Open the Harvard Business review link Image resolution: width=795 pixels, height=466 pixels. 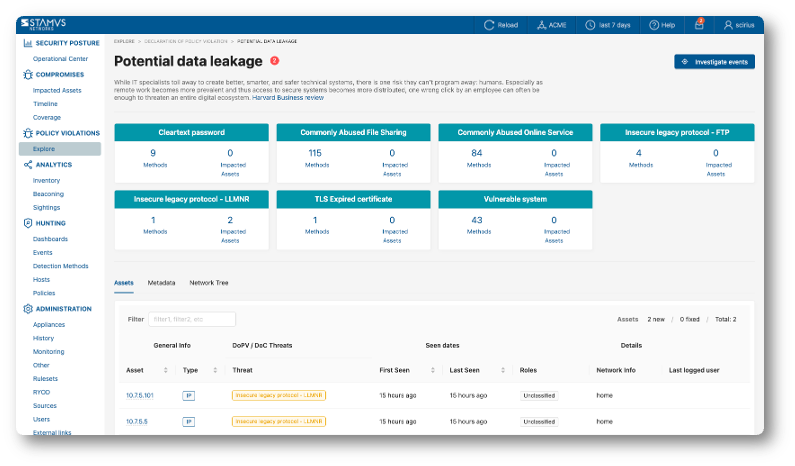click(x=287, y=98)
